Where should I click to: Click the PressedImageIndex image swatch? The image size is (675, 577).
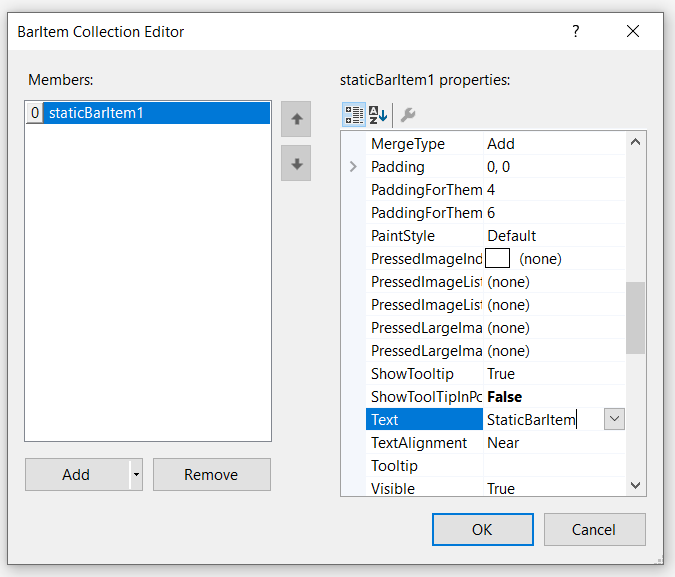pos(497,259)
